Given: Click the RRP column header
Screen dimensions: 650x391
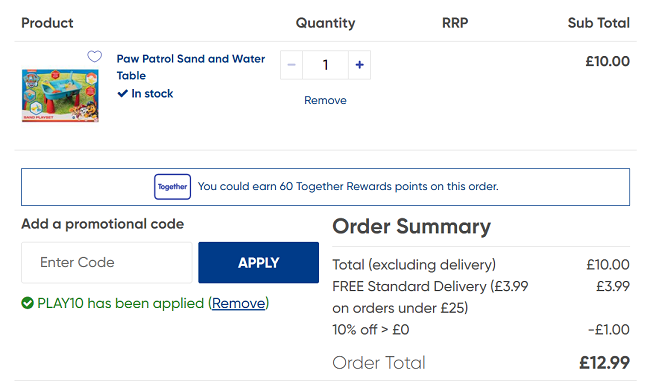Looking at the screenshot, I should point(455,23).
